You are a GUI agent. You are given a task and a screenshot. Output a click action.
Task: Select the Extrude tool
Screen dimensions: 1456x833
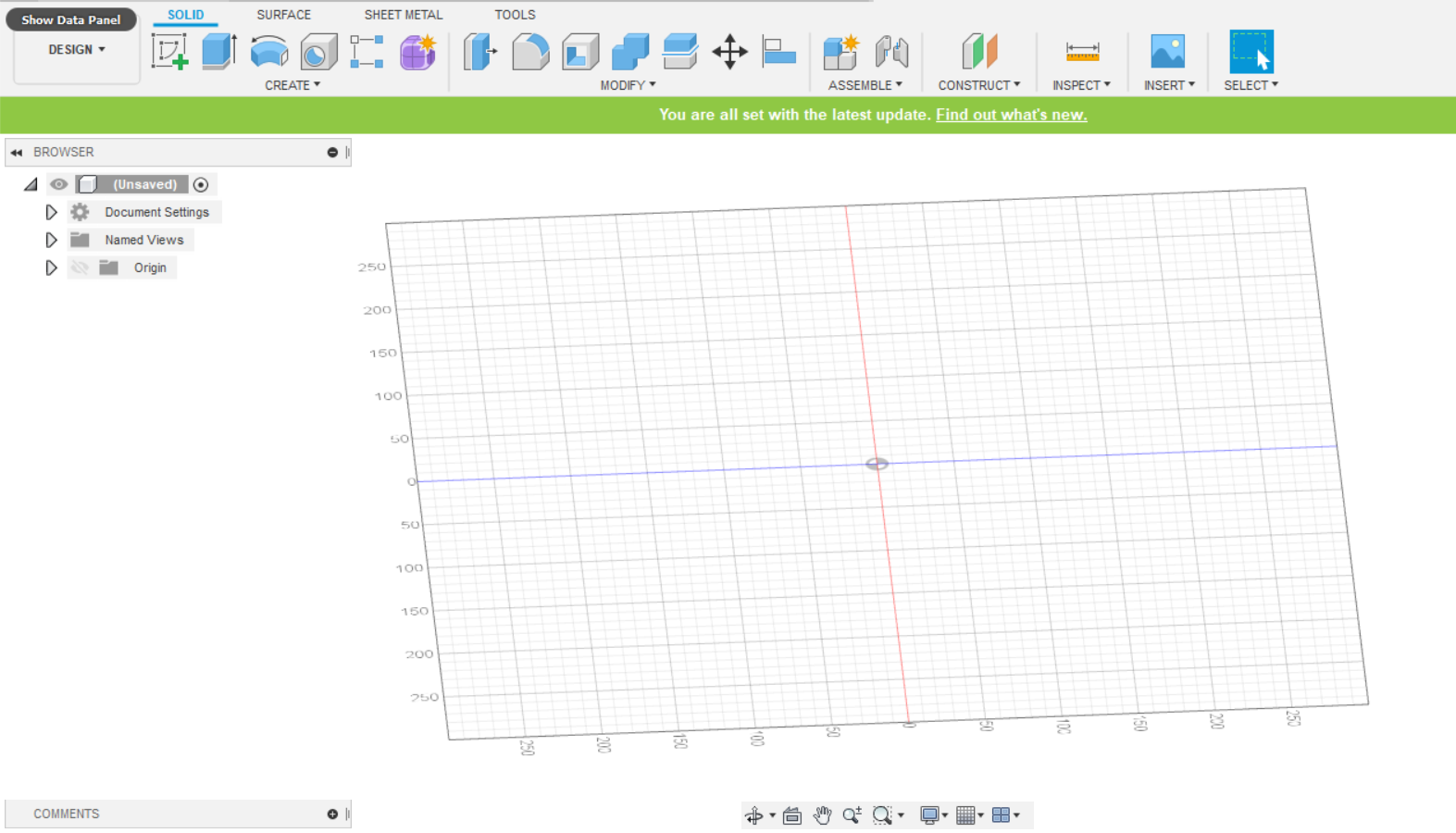219,52
